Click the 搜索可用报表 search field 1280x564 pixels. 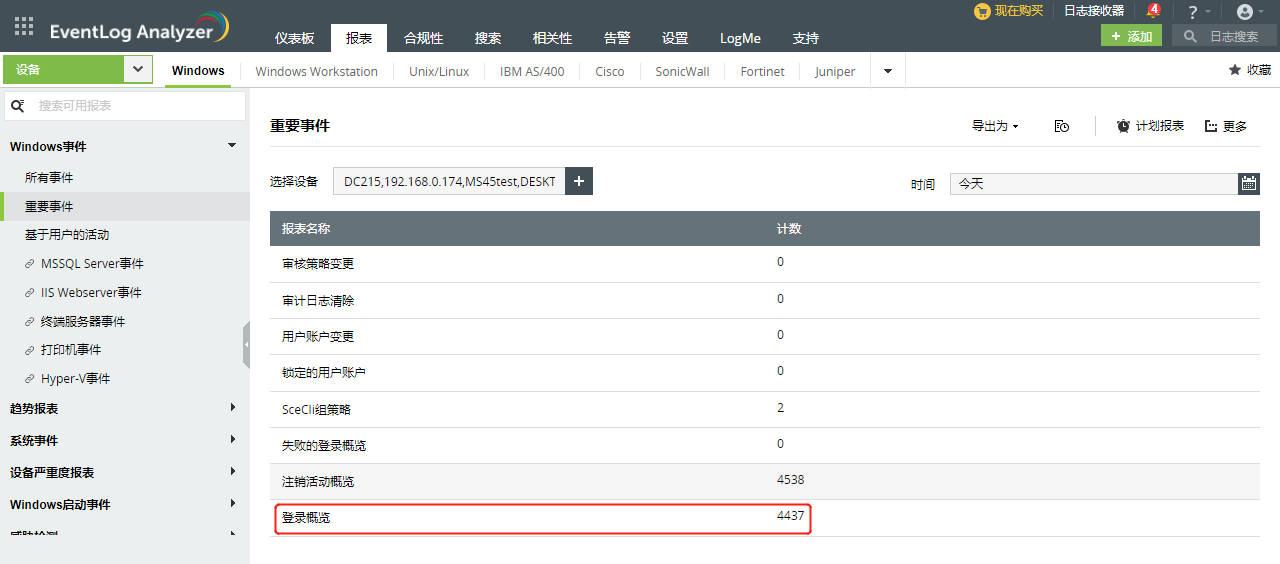(135, 105)
